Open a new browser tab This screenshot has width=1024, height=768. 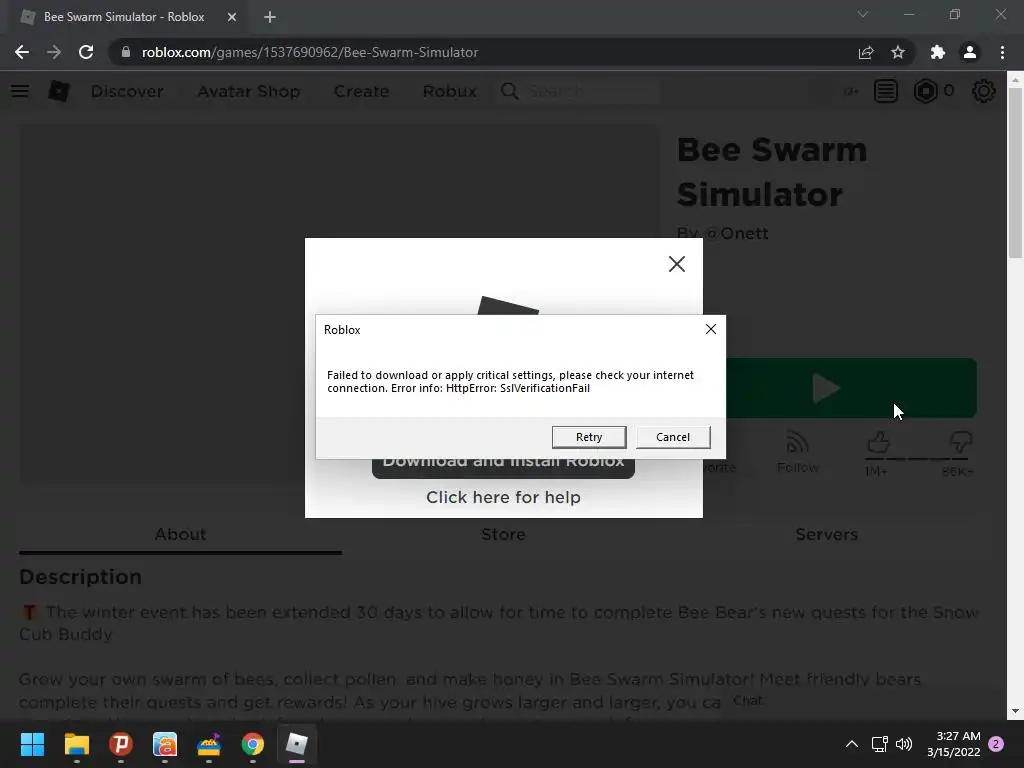click(270, 17)
